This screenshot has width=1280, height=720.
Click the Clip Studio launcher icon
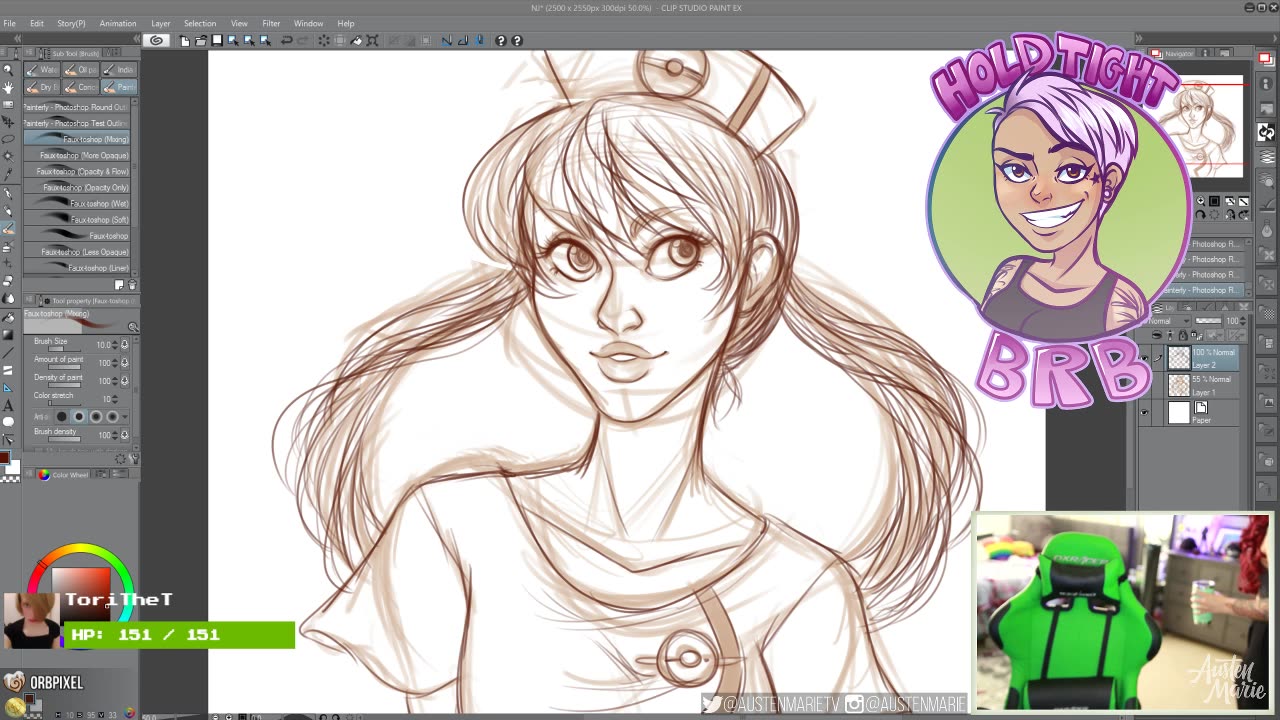[x=156, y=40]
